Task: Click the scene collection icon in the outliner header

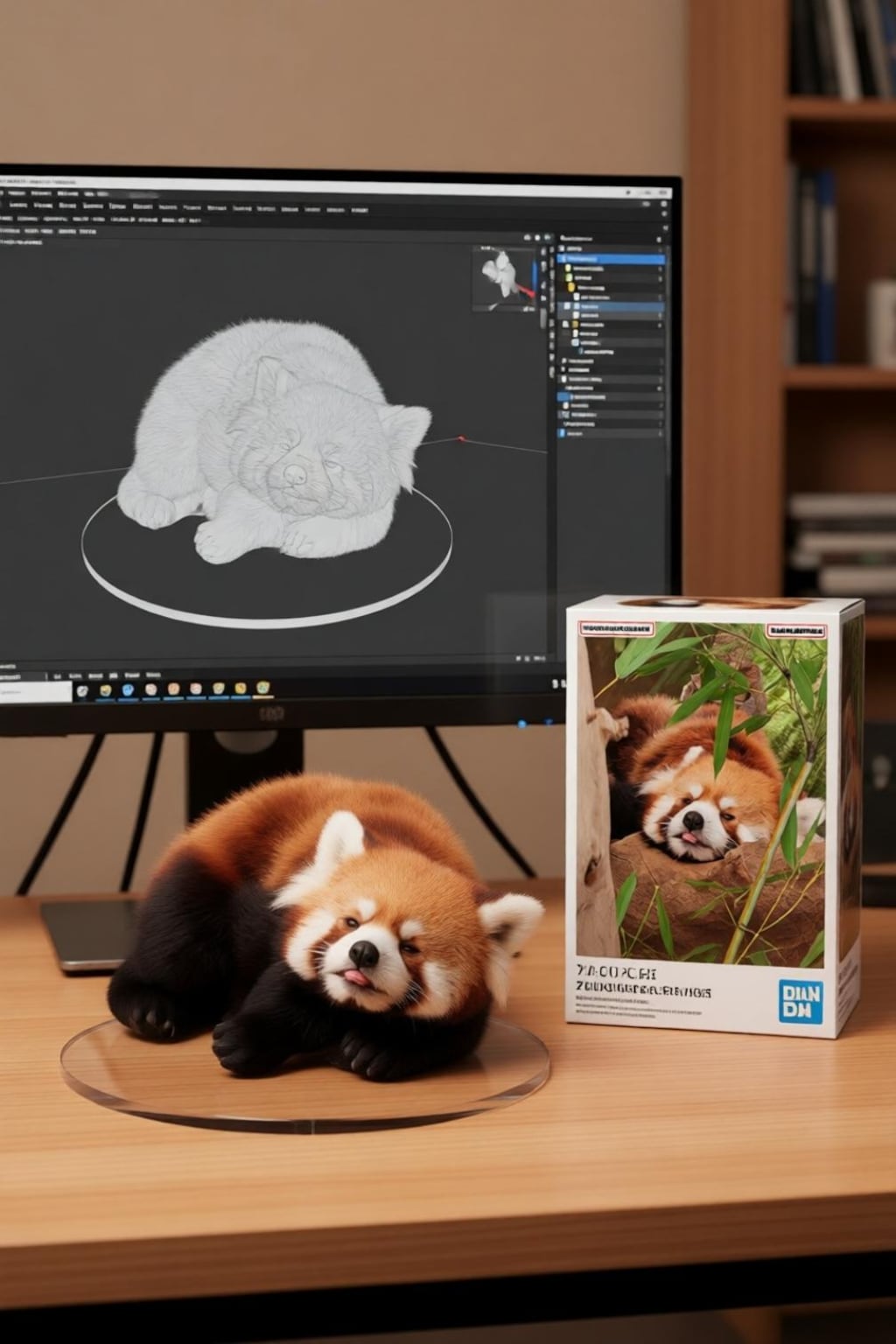Action: click(x=563, y=248)
